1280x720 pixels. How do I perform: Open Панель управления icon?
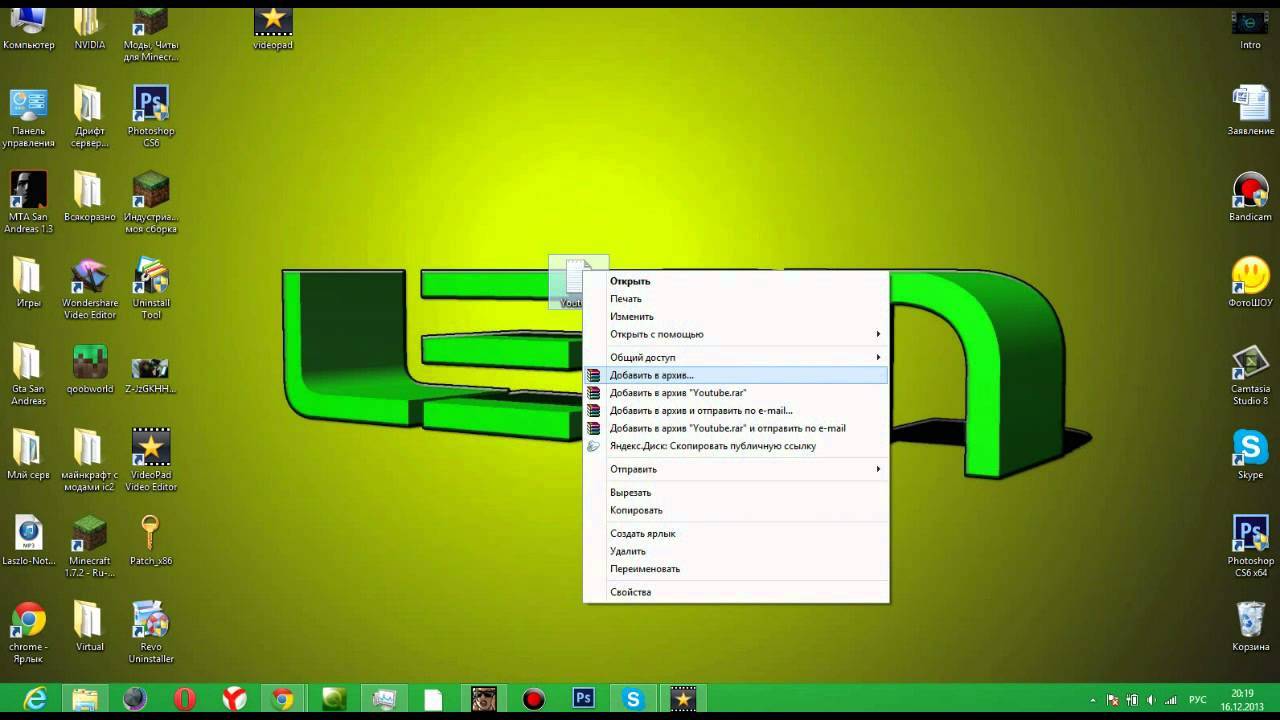pos(28,118)
